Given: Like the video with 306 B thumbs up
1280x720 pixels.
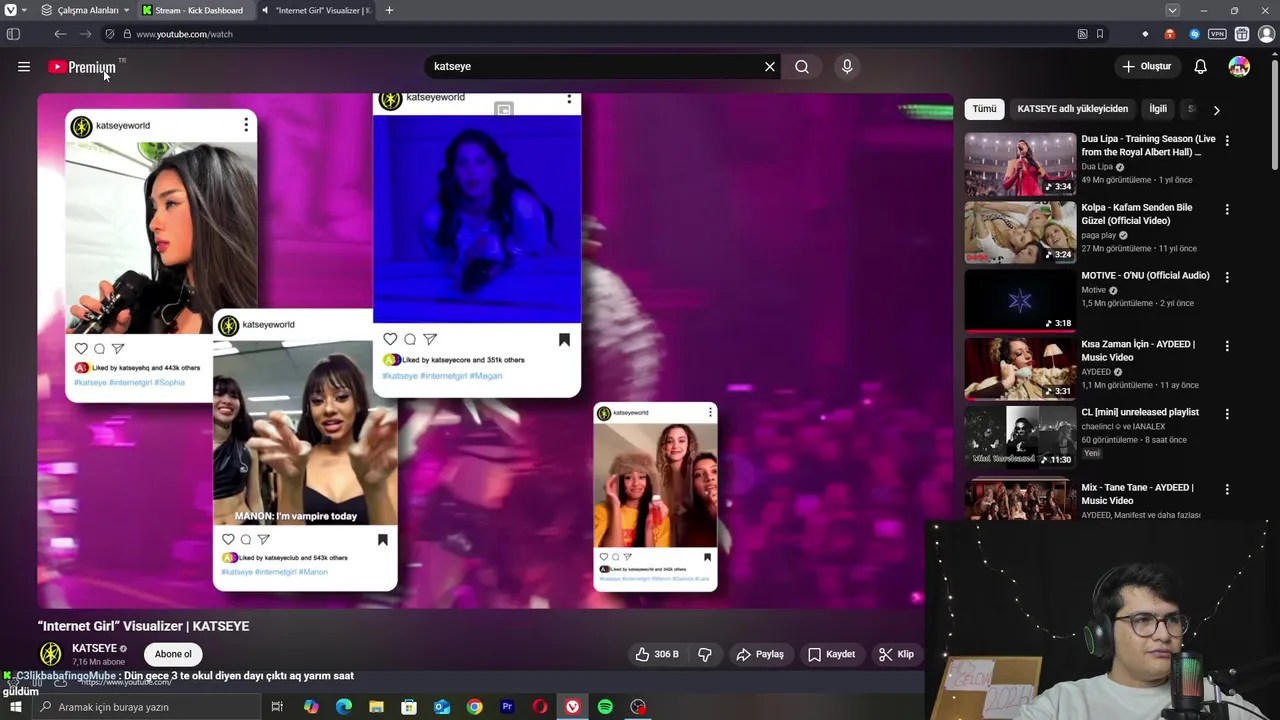Looking at the screenshot, I should (x=657, y=654).
